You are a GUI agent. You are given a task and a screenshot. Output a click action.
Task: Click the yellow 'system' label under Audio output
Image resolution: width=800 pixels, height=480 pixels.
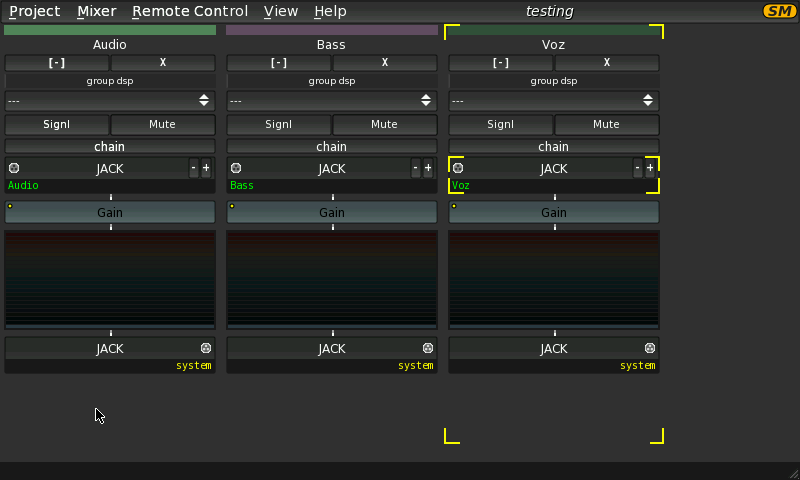[x=194, y=365]
